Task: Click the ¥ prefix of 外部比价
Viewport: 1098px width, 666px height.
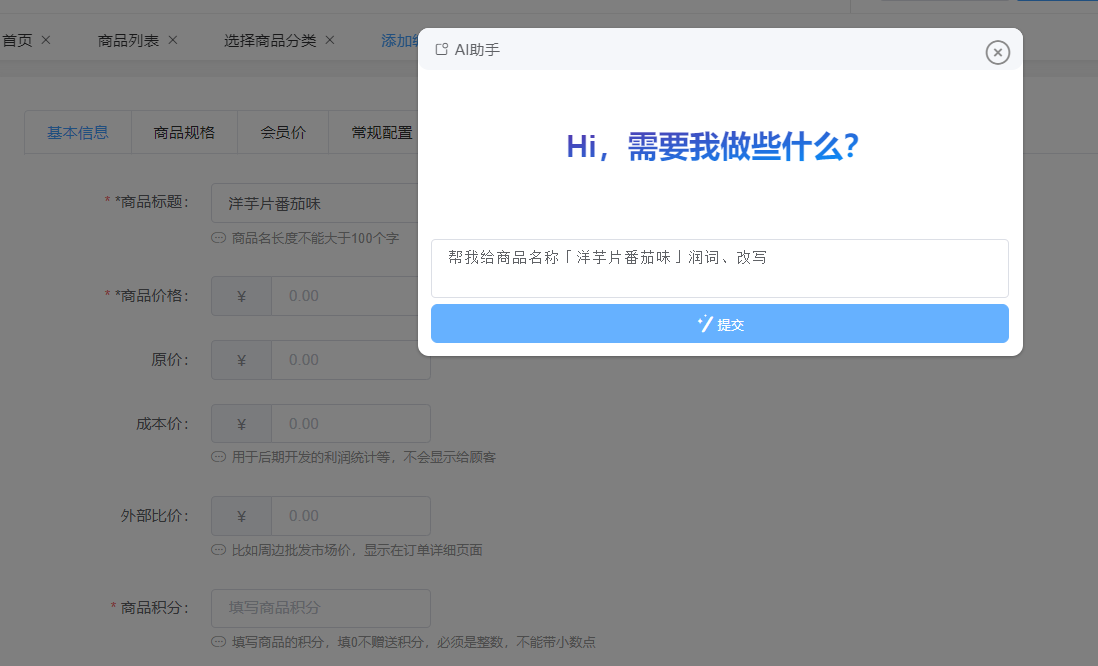Action: pyautogui.click(x=242, y=516)
